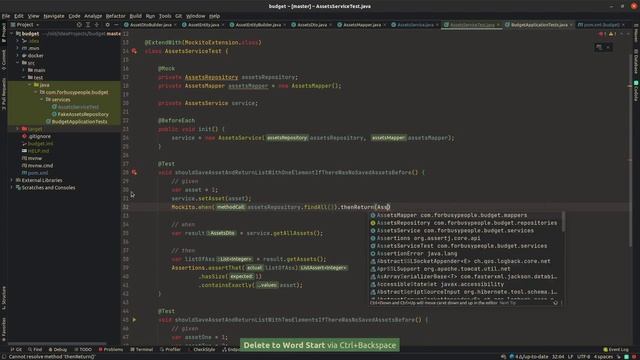640x360 pixels.
Task: Select com.forbusypeople.budget package
Action: pos(74,92)
